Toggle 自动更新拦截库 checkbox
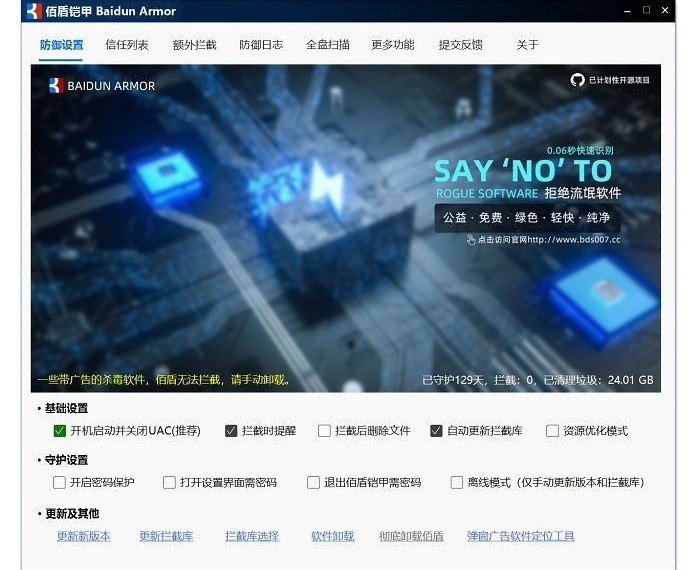700x570 pixels. 436,431
